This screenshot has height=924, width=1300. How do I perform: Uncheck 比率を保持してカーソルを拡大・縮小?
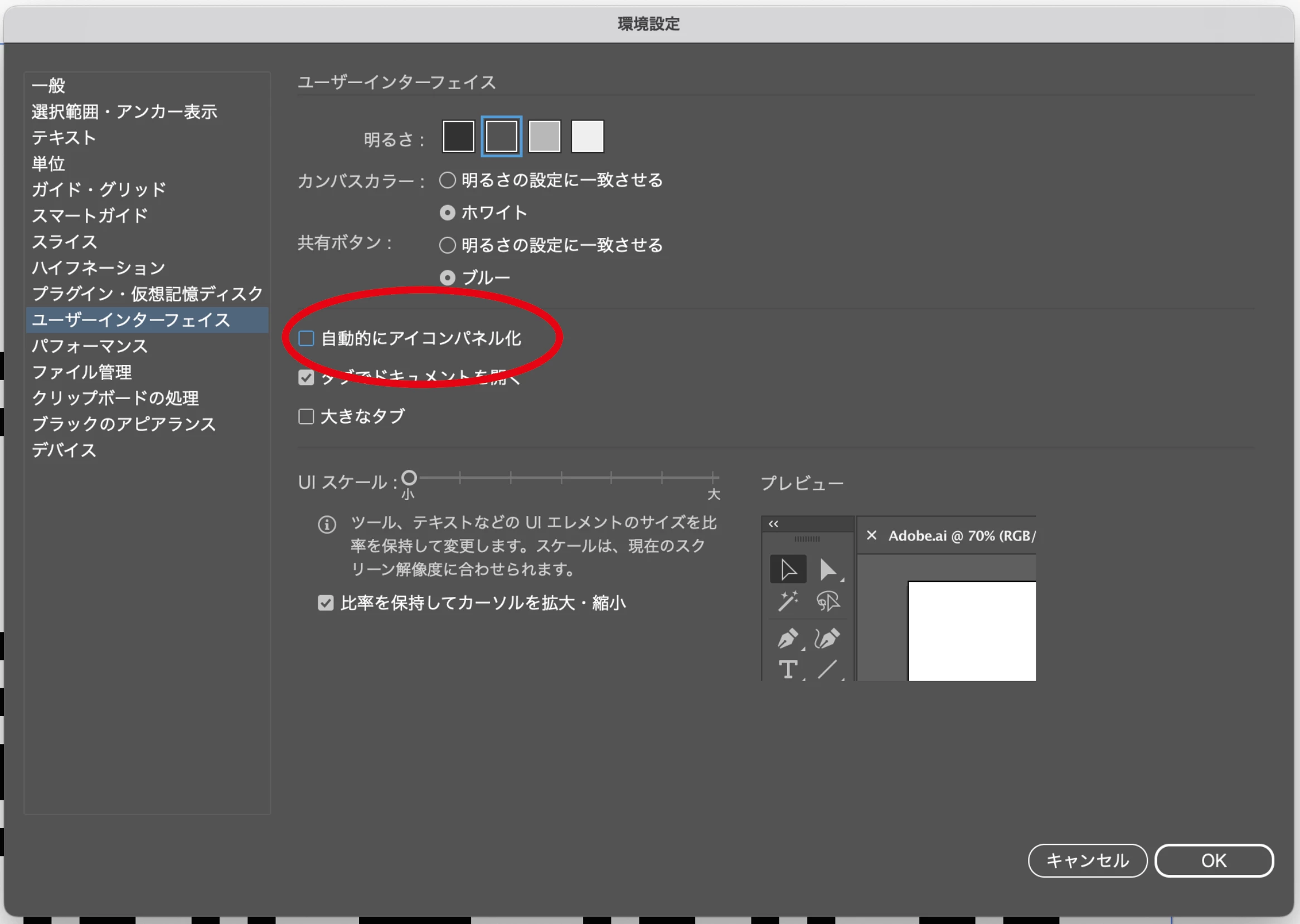coord(326,603)
